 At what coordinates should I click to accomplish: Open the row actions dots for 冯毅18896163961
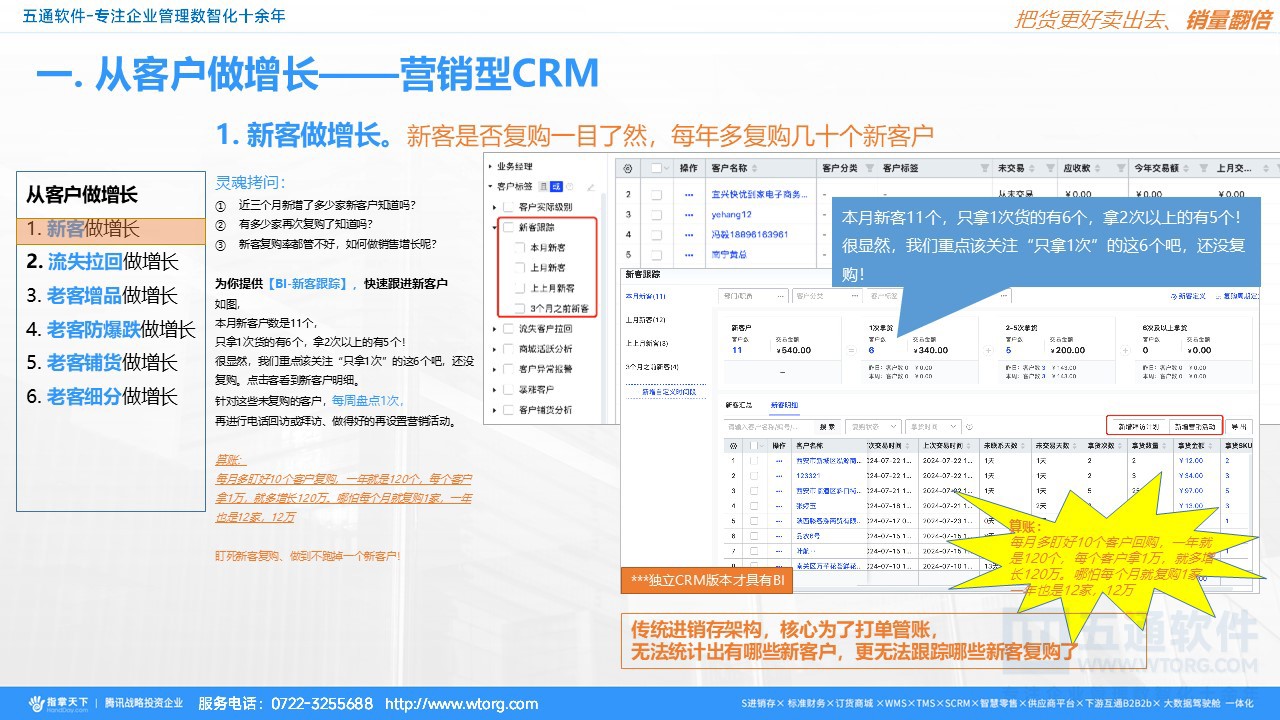click(x=689, y=235)
